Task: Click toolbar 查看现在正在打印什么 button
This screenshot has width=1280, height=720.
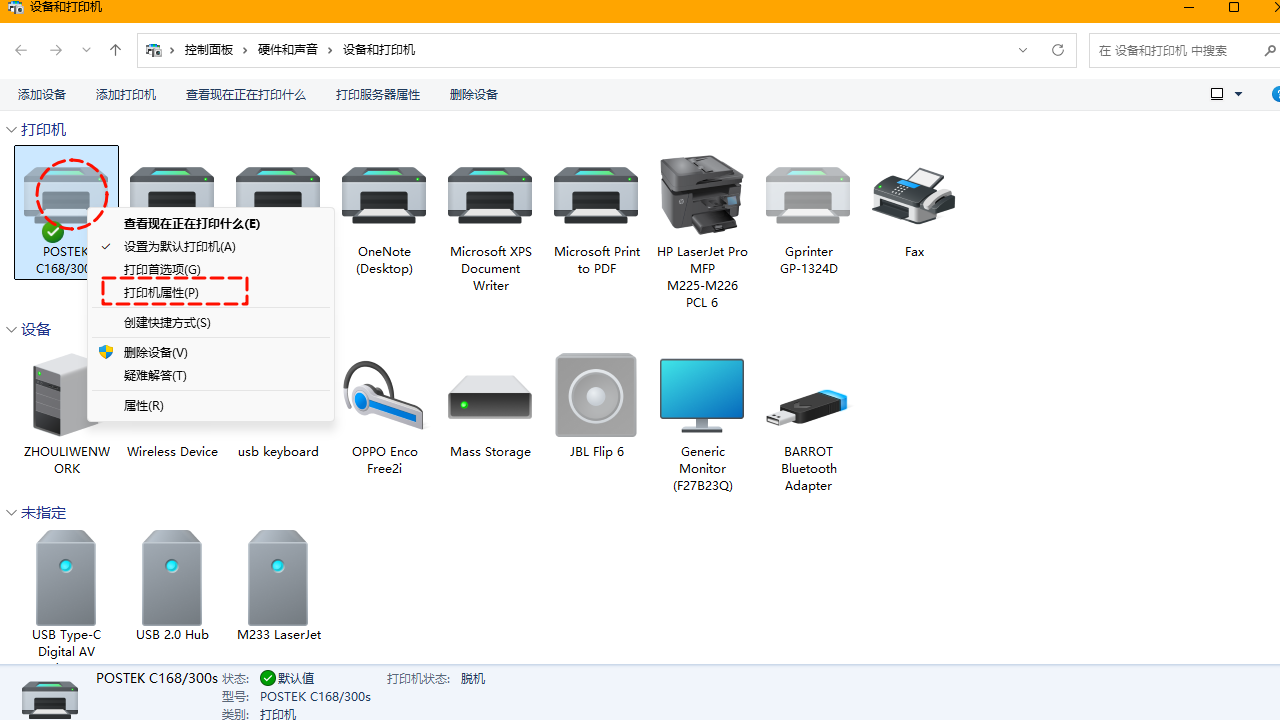Action: coord(246,95)
